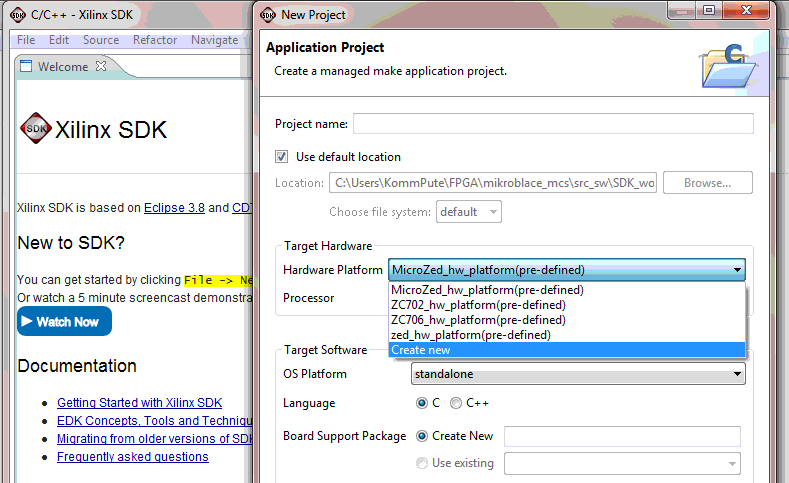Open Frequently asked questions link
The height and width of the screenshot is (483, 789).
132,457
